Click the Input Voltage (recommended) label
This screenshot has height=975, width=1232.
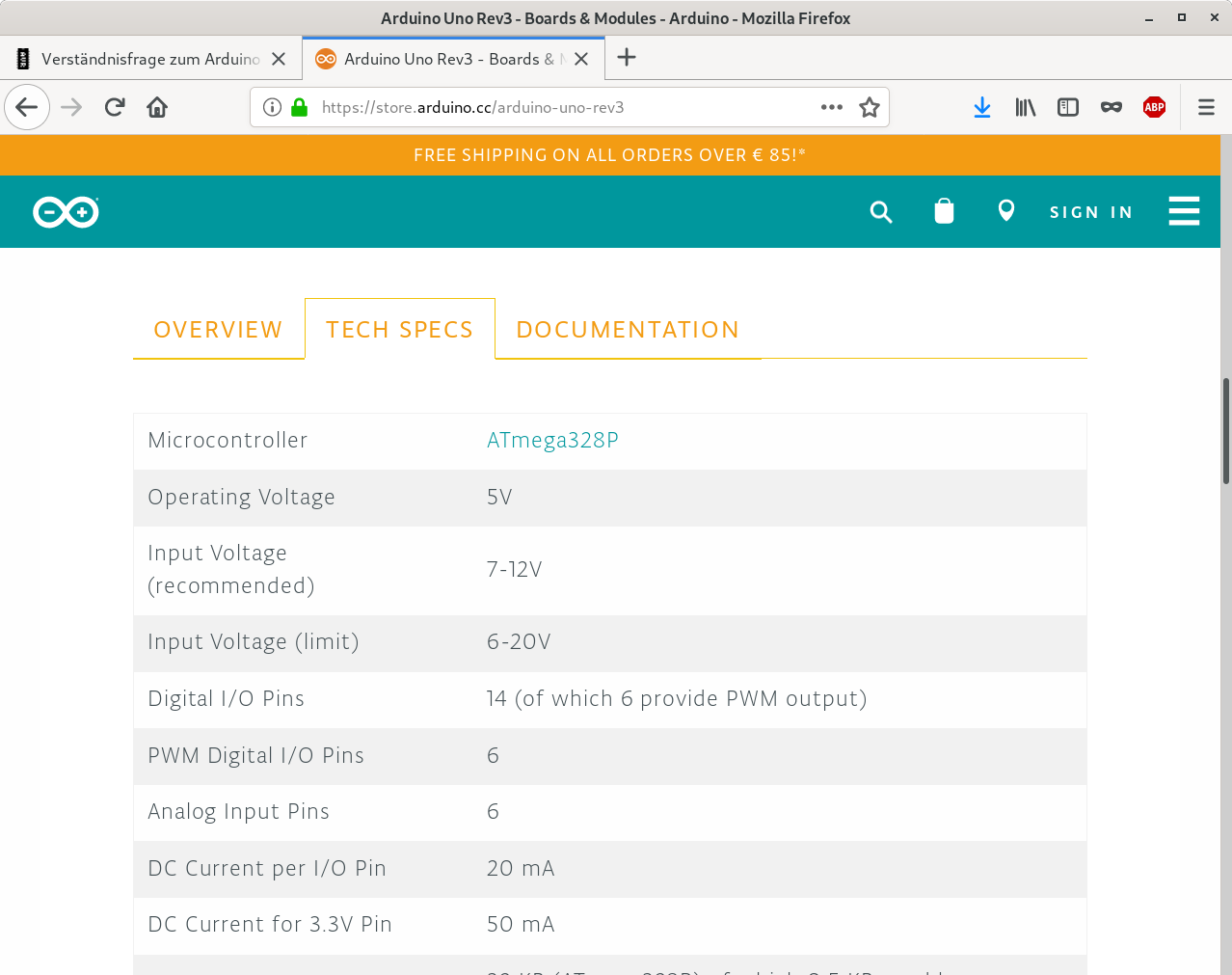click(x=231, y=570)
